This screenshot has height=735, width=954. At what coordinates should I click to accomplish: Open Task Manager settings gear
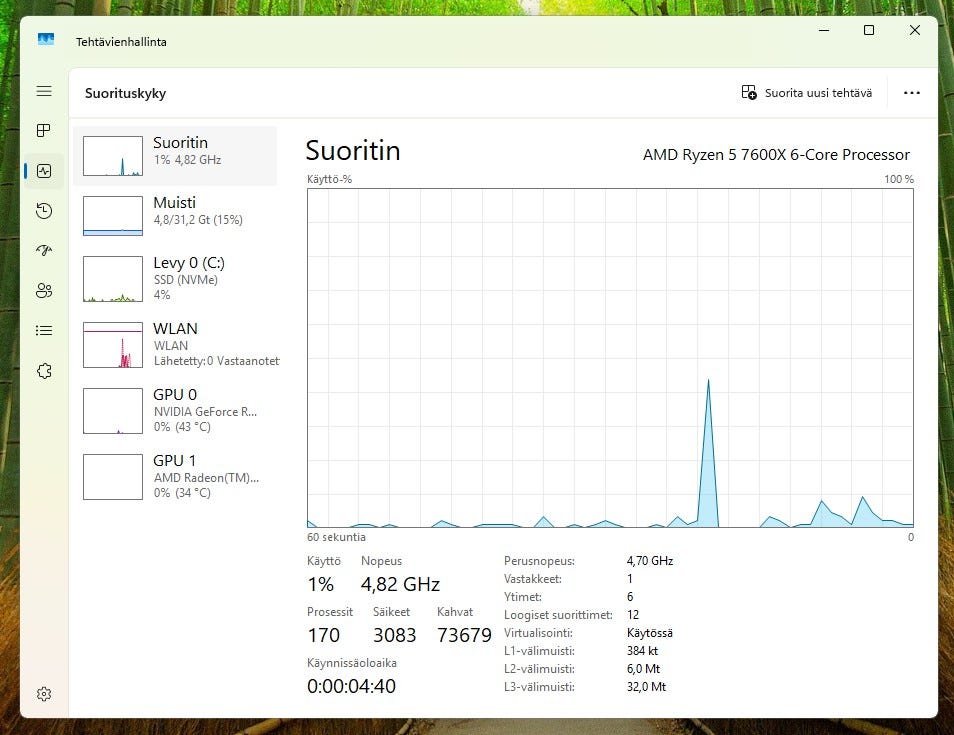[44, 694]
